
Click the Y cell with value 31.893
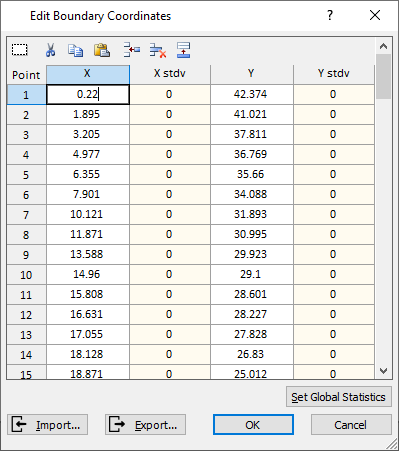click(x=252, y=214)
